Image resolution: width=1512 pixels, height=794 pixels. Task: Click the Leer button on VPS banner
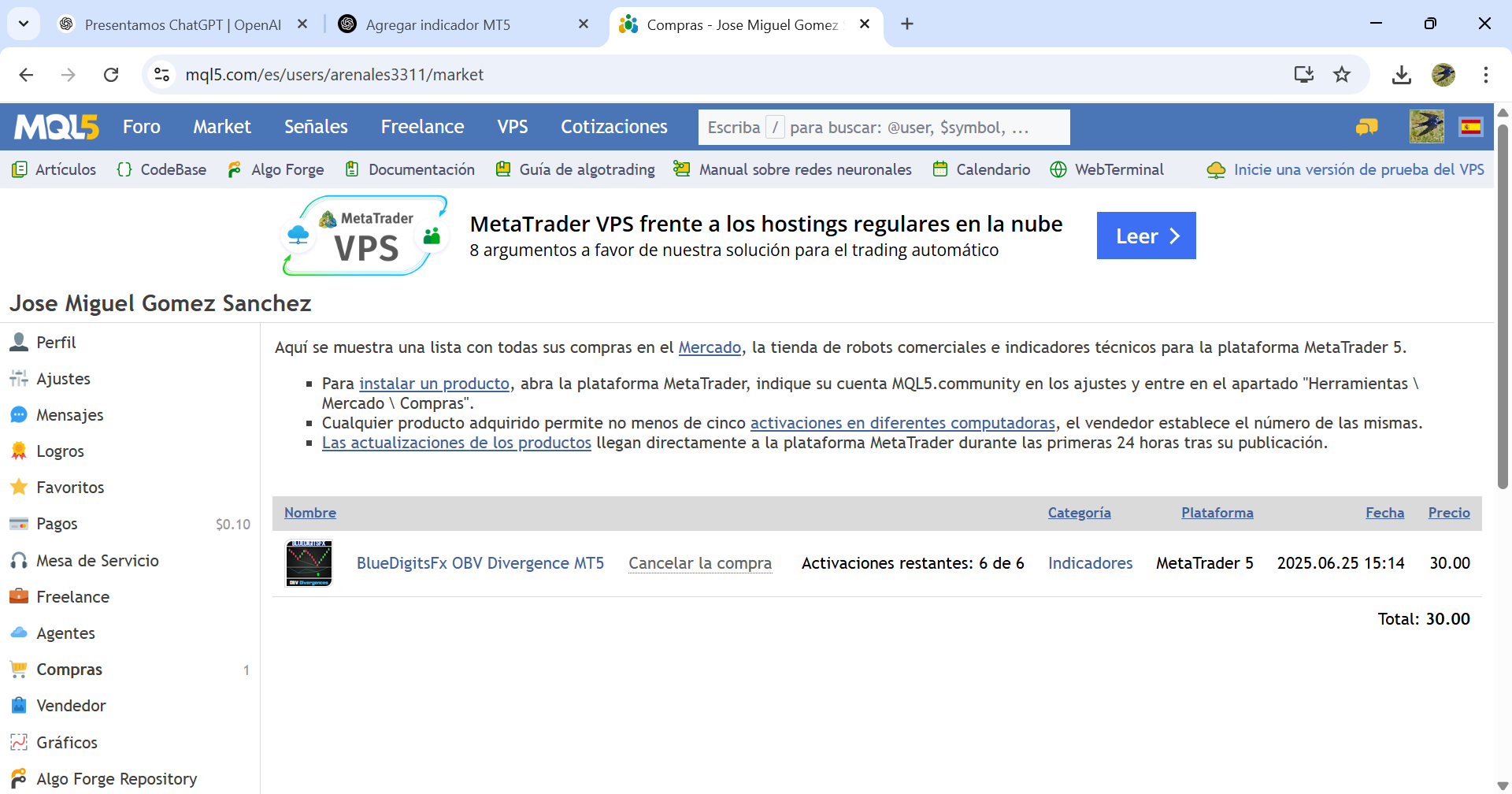1146,236
